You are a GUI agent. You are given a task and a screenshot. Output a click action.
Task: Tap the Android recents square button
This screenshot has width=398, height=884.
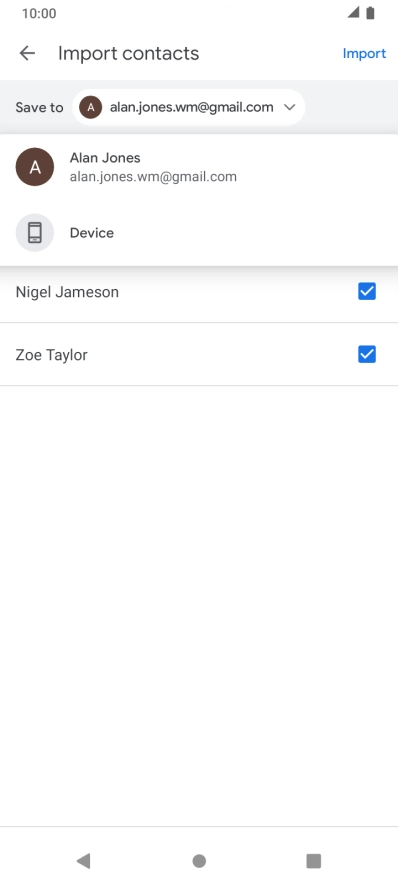coord(313,861)
